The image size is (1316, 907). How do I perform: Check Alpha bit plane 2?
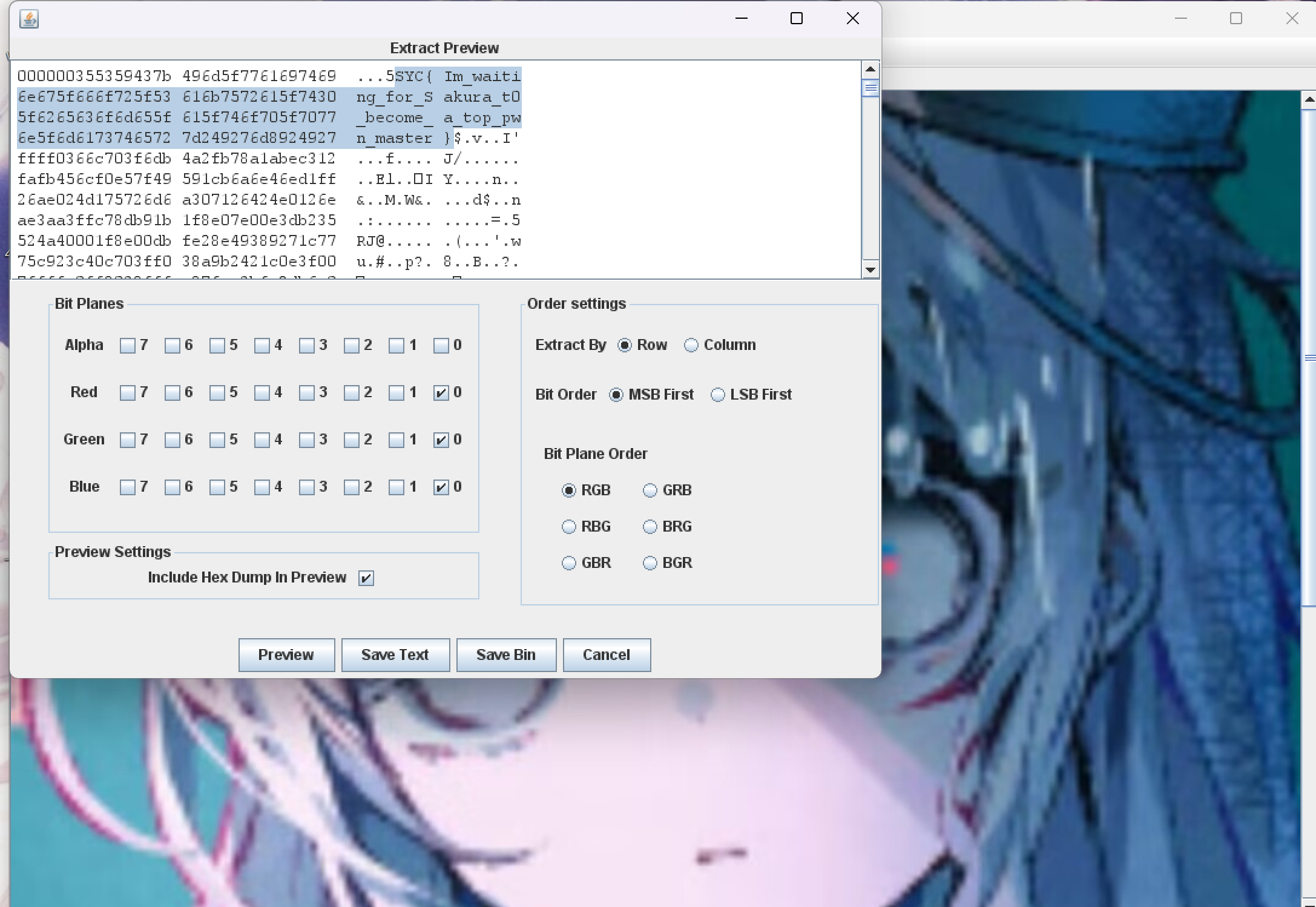pos(351,346)
